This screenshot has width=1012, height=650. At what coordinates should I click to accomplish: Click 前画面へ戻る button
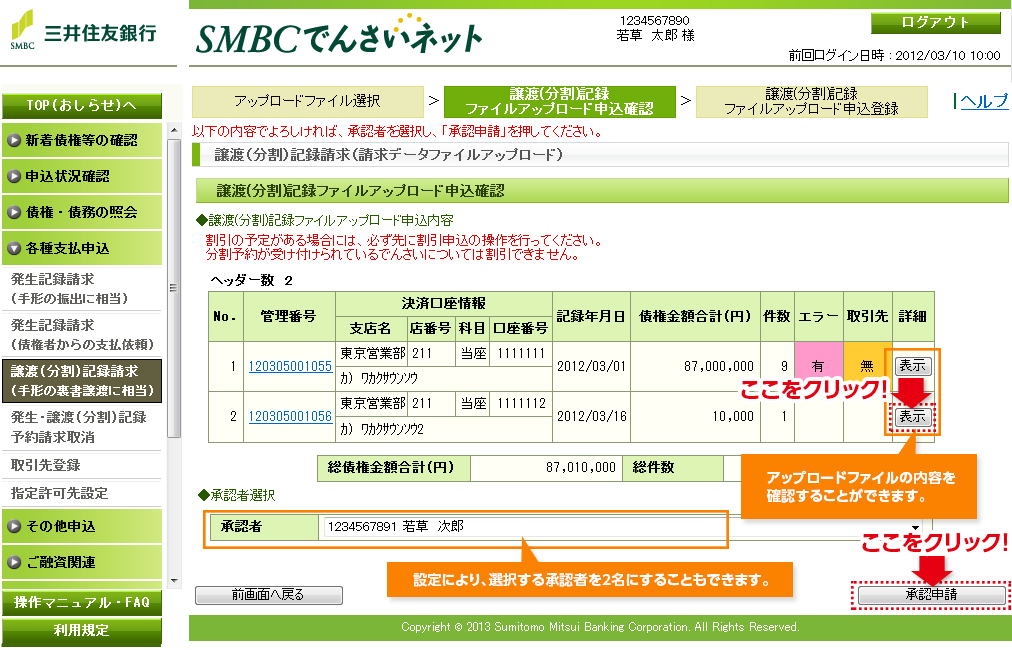(268, 594)
